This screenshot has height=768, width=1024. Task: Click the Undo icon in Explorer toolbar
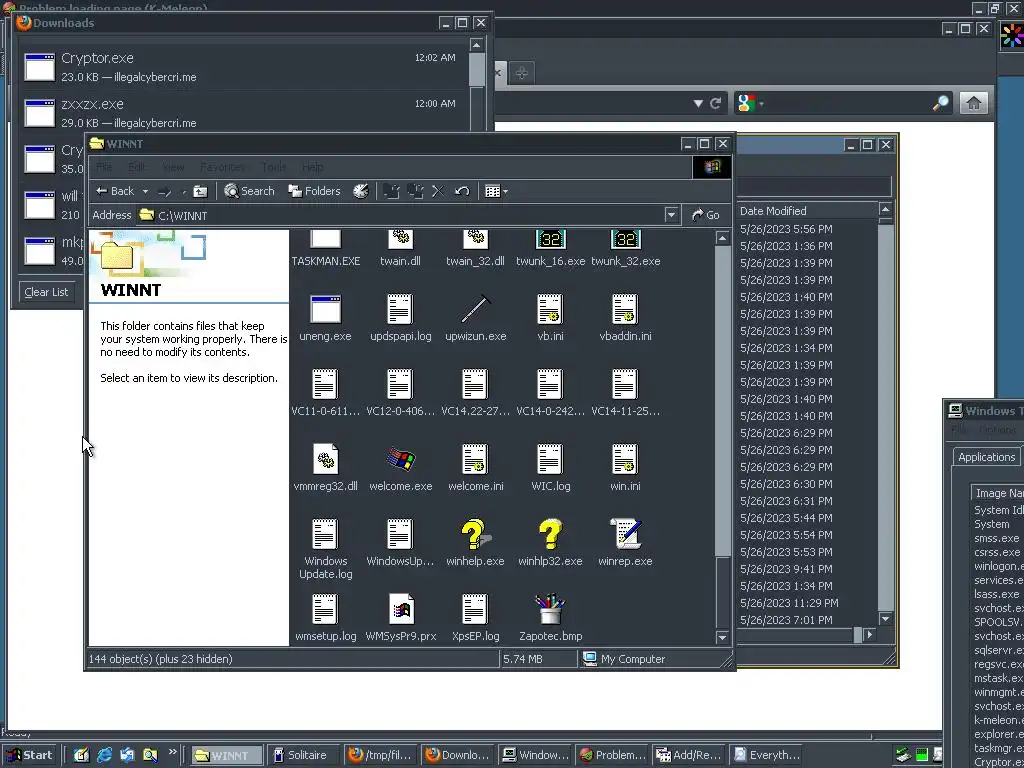(462, 191)
